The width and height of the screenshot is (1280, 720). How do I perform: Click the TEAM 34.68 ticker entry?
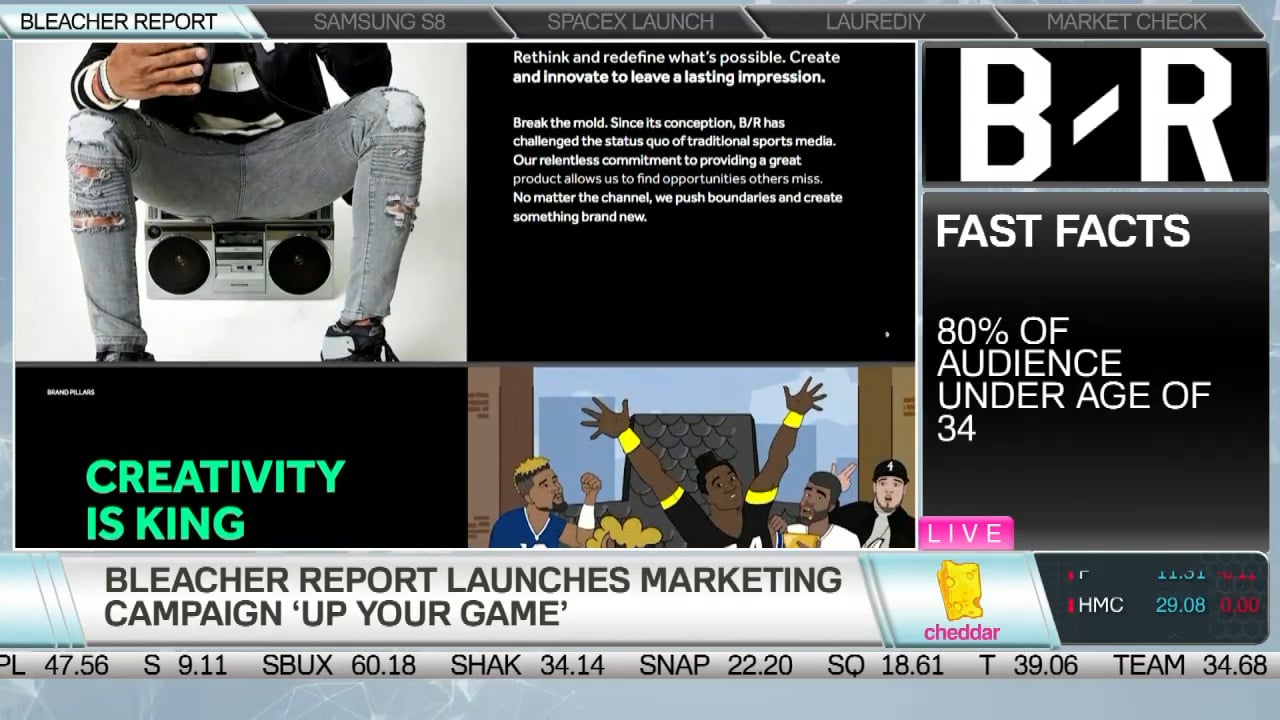point(1190,665)
